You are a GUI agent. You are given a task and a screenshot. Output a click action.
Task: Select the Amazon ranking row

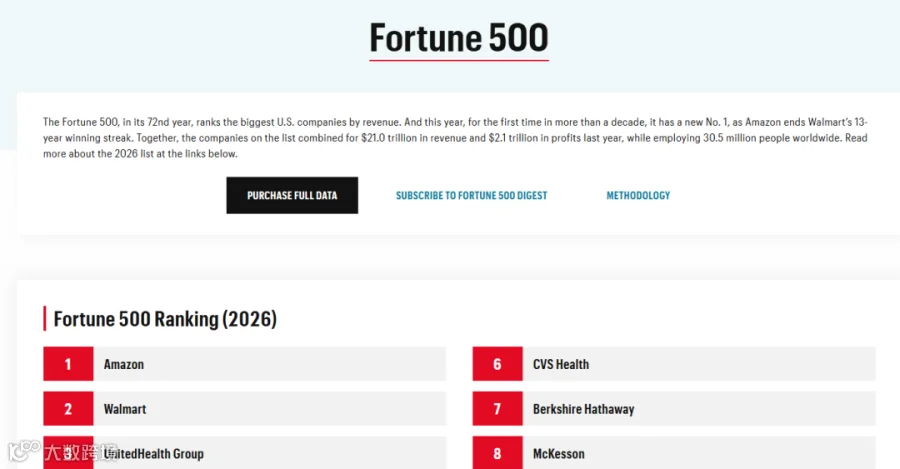pyautogui.click(x=245, y=364)
